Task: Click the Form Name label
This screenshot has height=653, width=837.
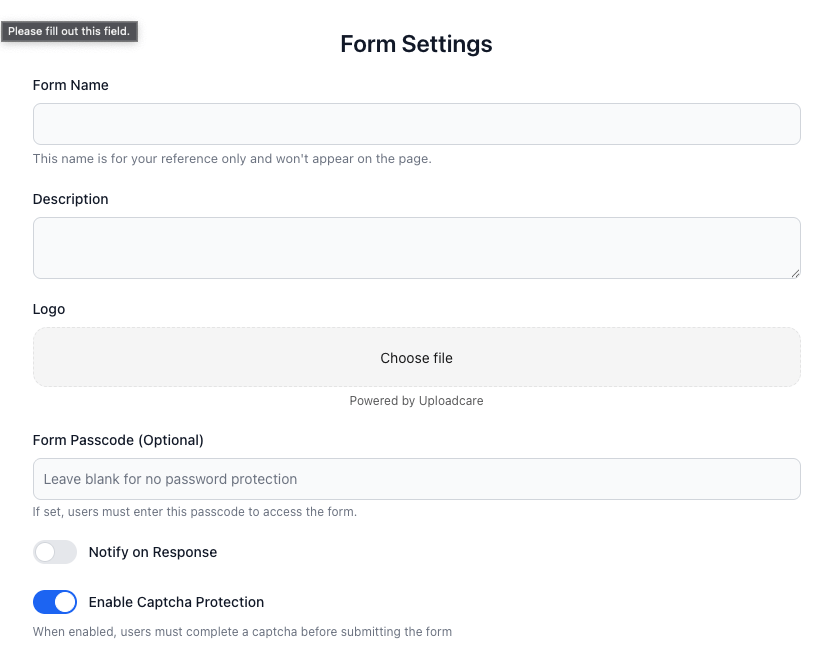Action: 70,85
